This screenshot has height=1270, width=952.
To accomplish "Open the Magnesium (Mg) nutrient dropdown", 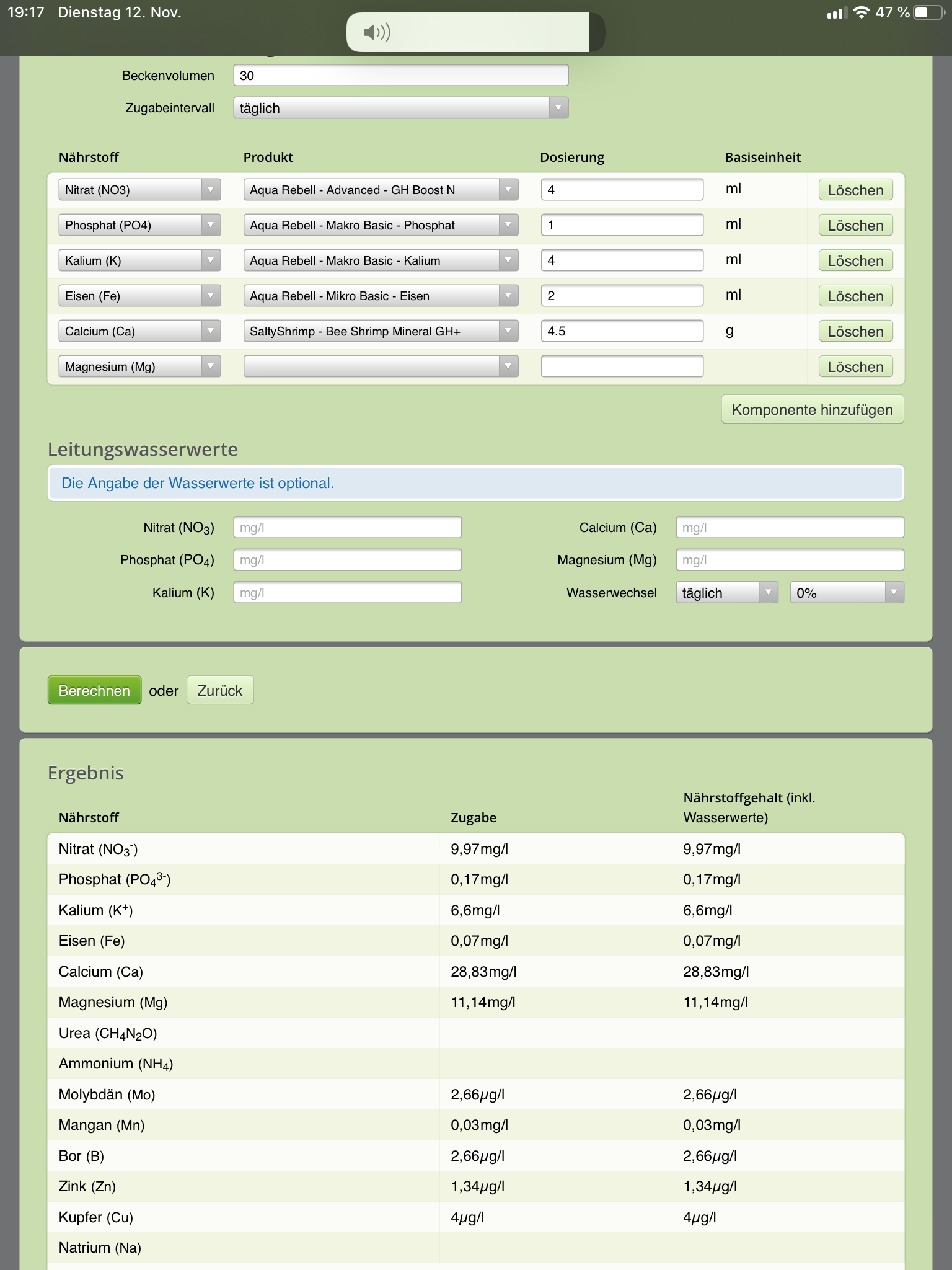I will click(139, 366).
